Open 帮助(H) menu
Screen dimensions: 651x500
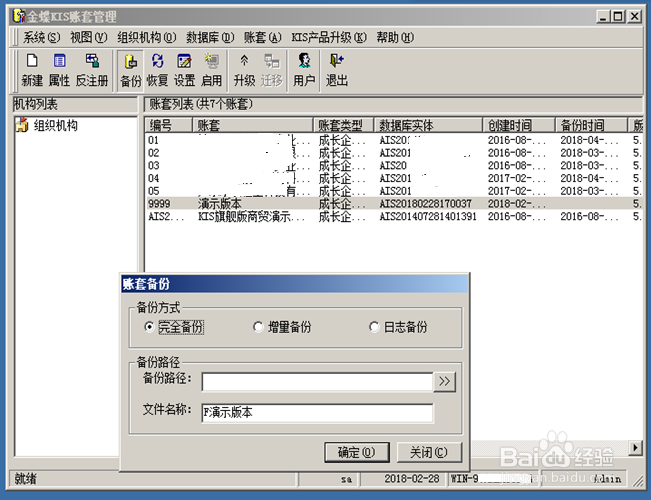click(395, 37)
